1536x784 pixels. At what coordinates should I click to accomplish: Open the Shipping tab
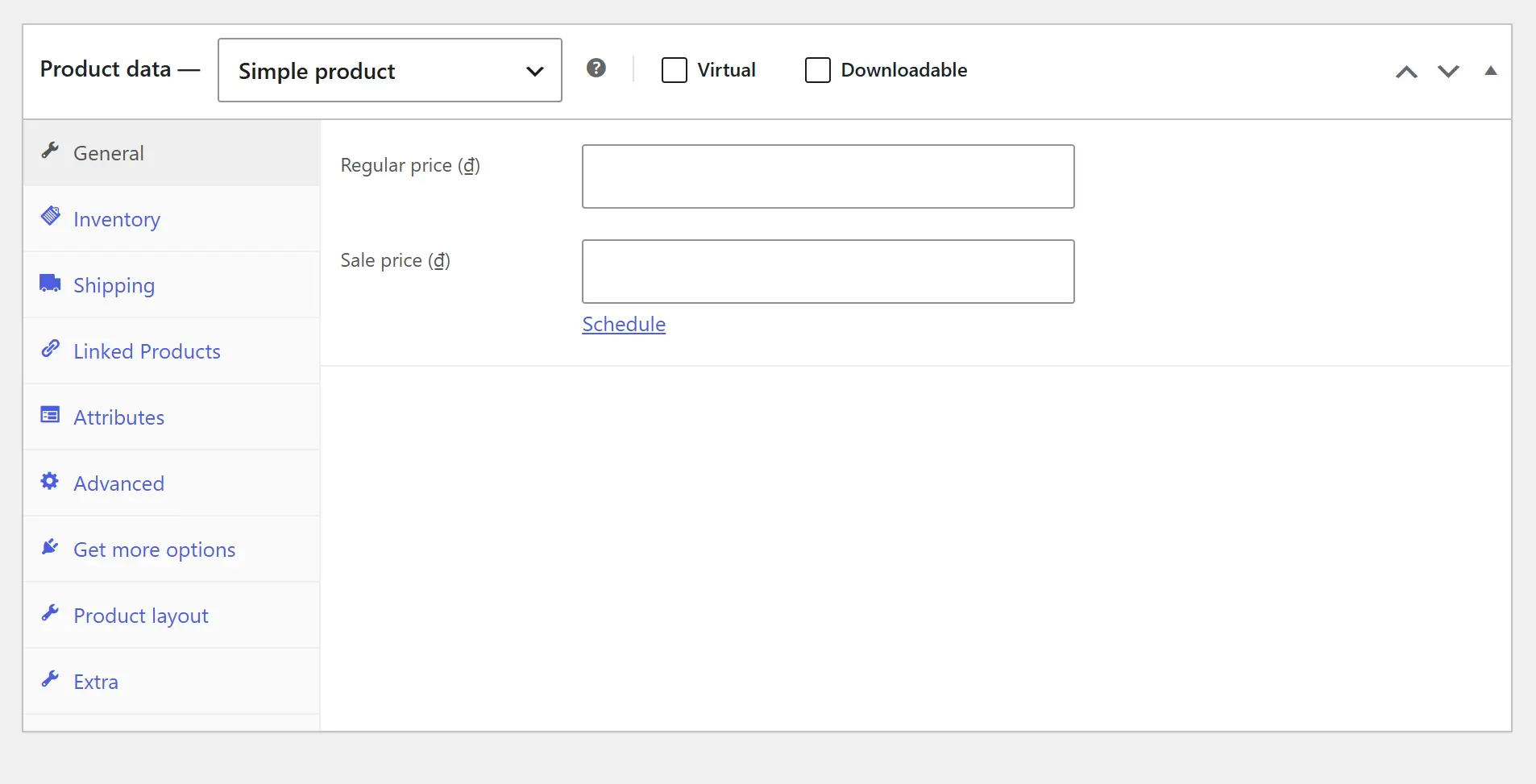coord(172,285)
